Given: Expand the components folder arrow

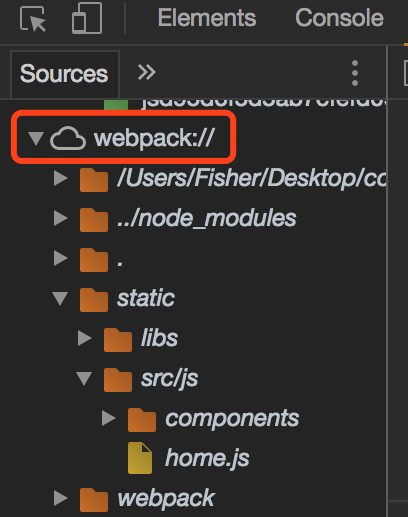Looking at the screenshot, I should click(108, 418).
